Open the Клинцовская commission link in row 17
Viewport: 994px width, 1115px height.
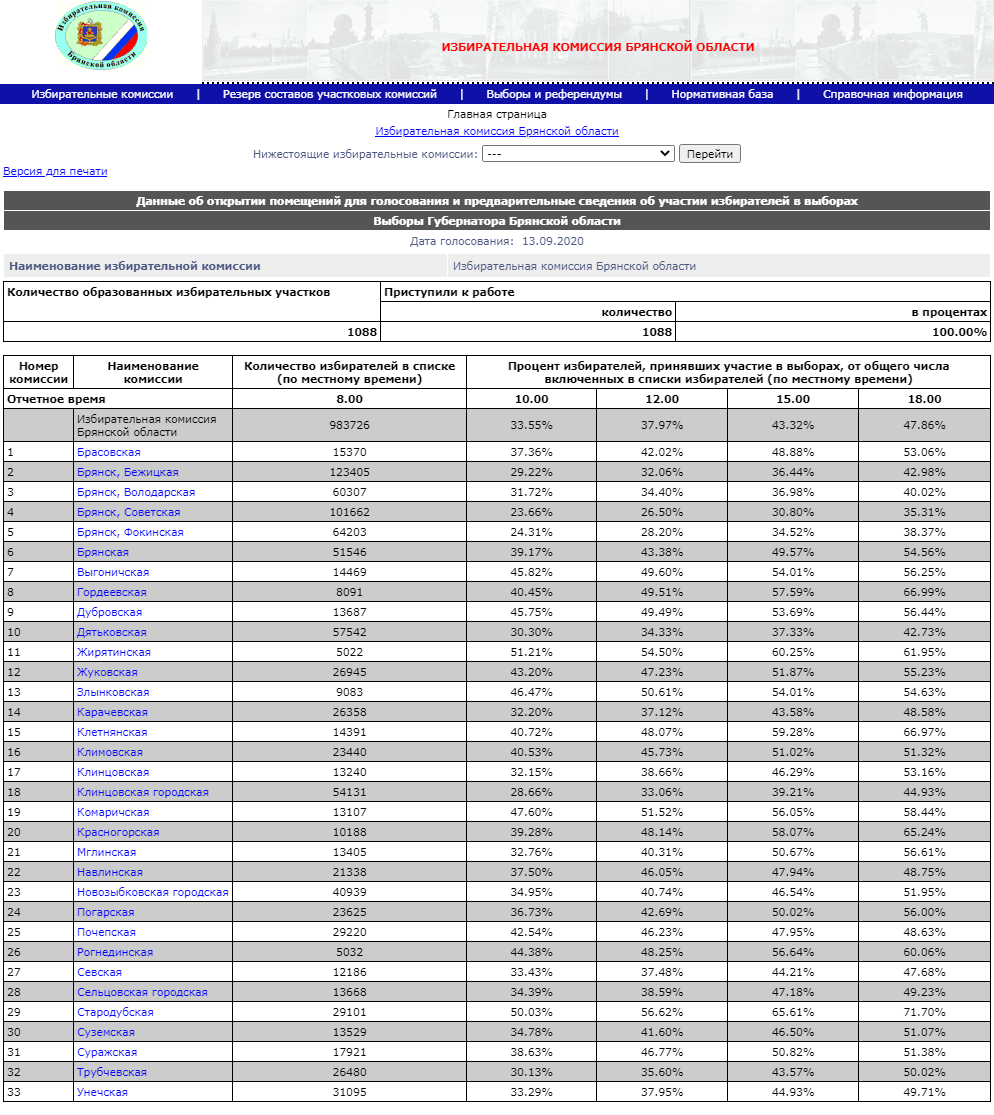click(x=113, y=772)
